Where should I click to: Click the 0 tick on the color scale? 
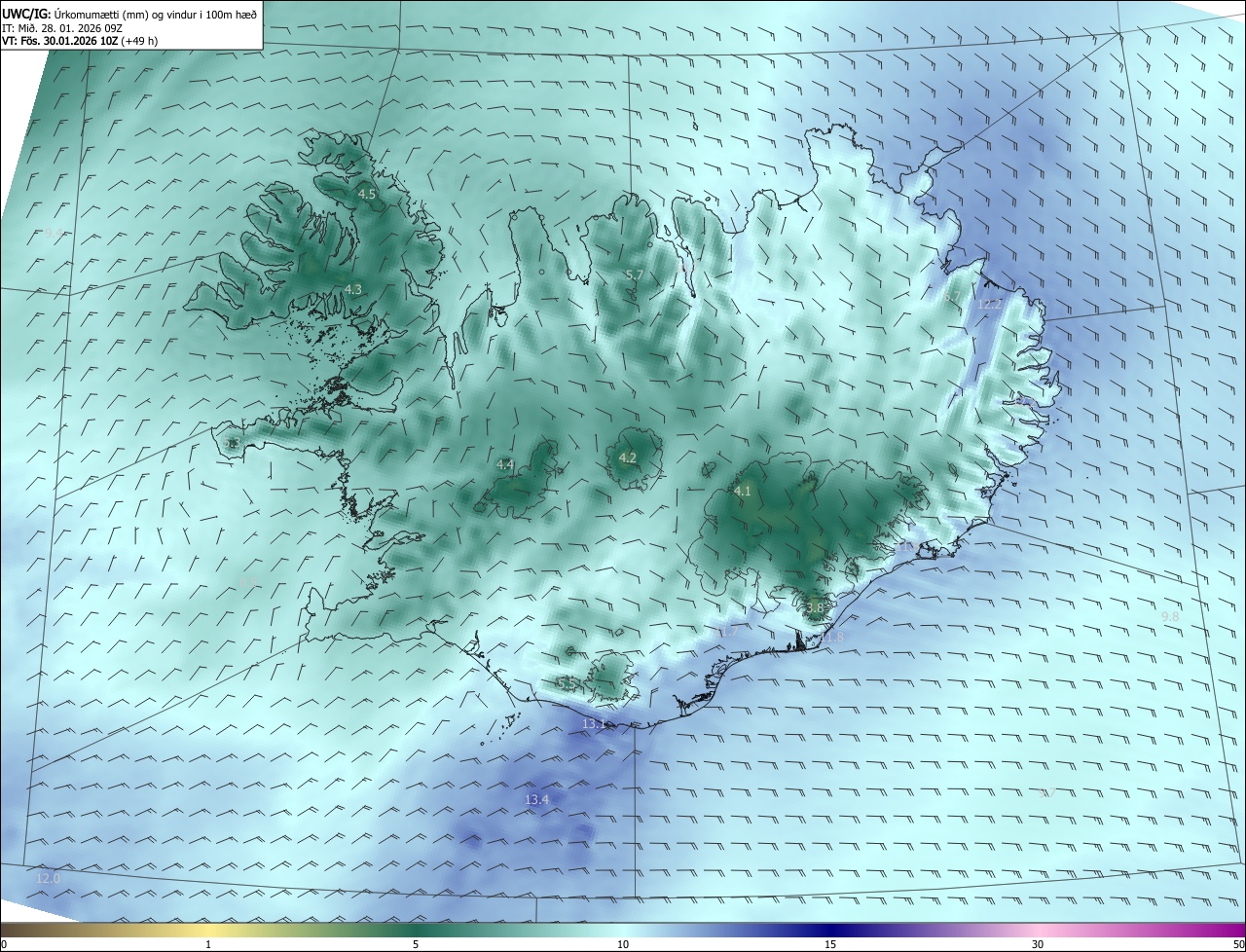coord(4,944)
